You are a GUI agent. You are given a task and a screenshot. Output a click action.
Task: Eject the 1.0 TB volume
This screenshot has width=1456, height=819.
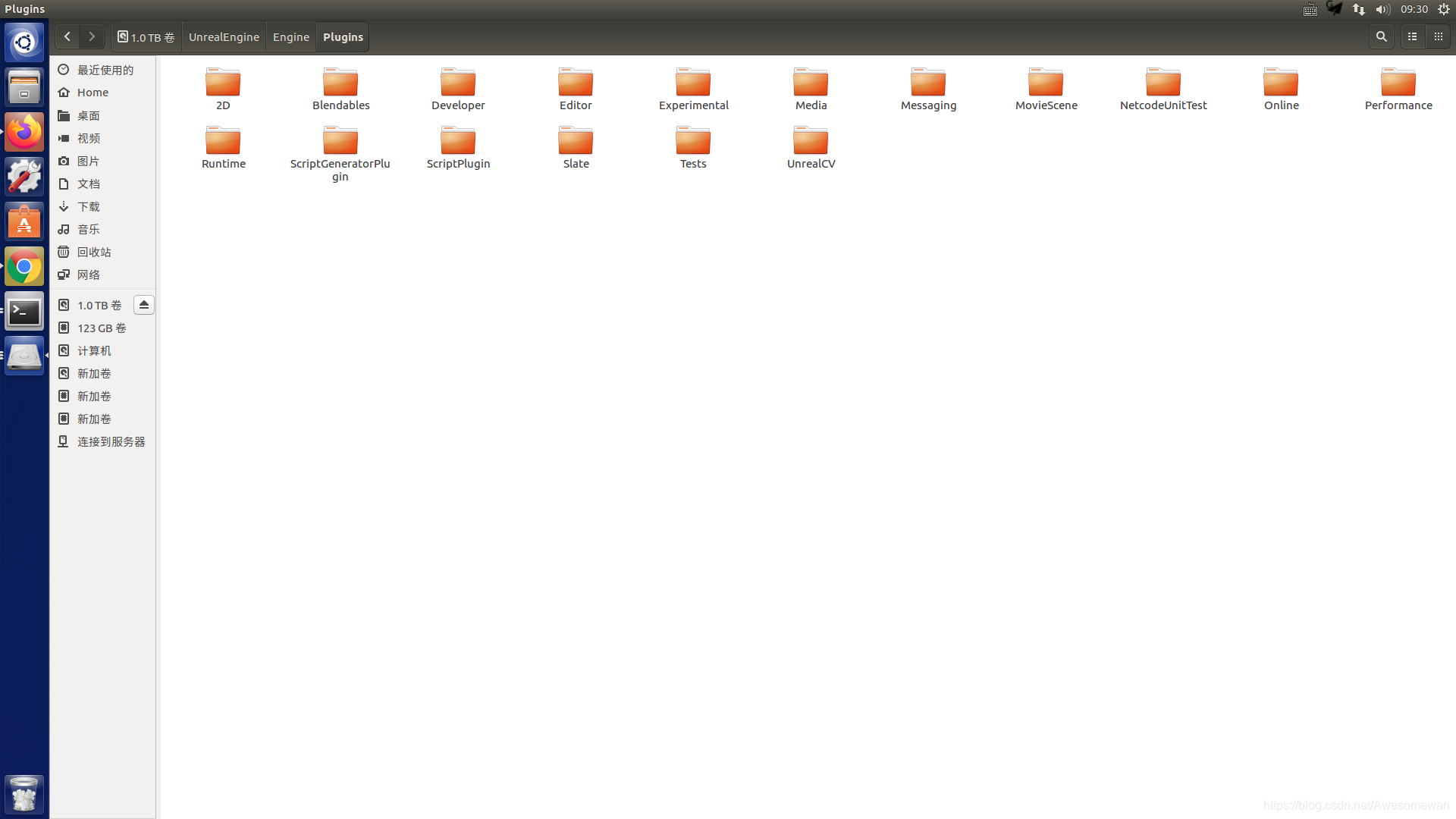tap(143, 305)
